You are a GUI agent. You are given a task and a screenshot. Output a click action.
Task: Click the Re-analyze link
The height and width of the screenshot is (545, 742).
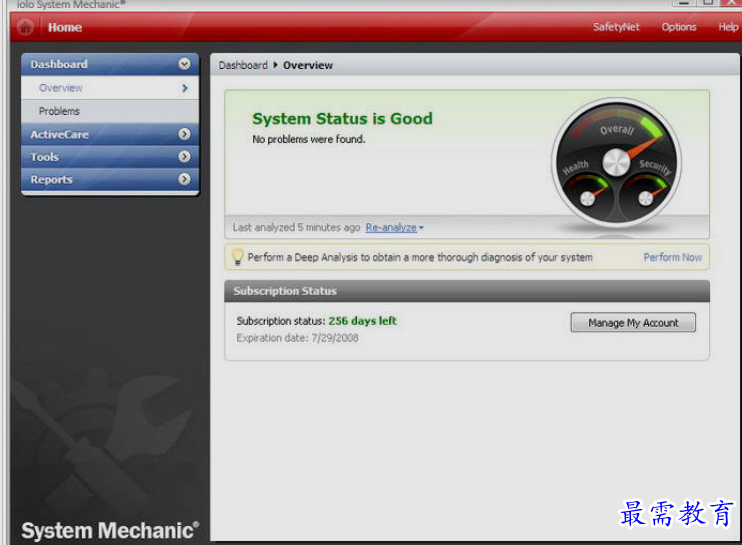[x=391, y=228]
